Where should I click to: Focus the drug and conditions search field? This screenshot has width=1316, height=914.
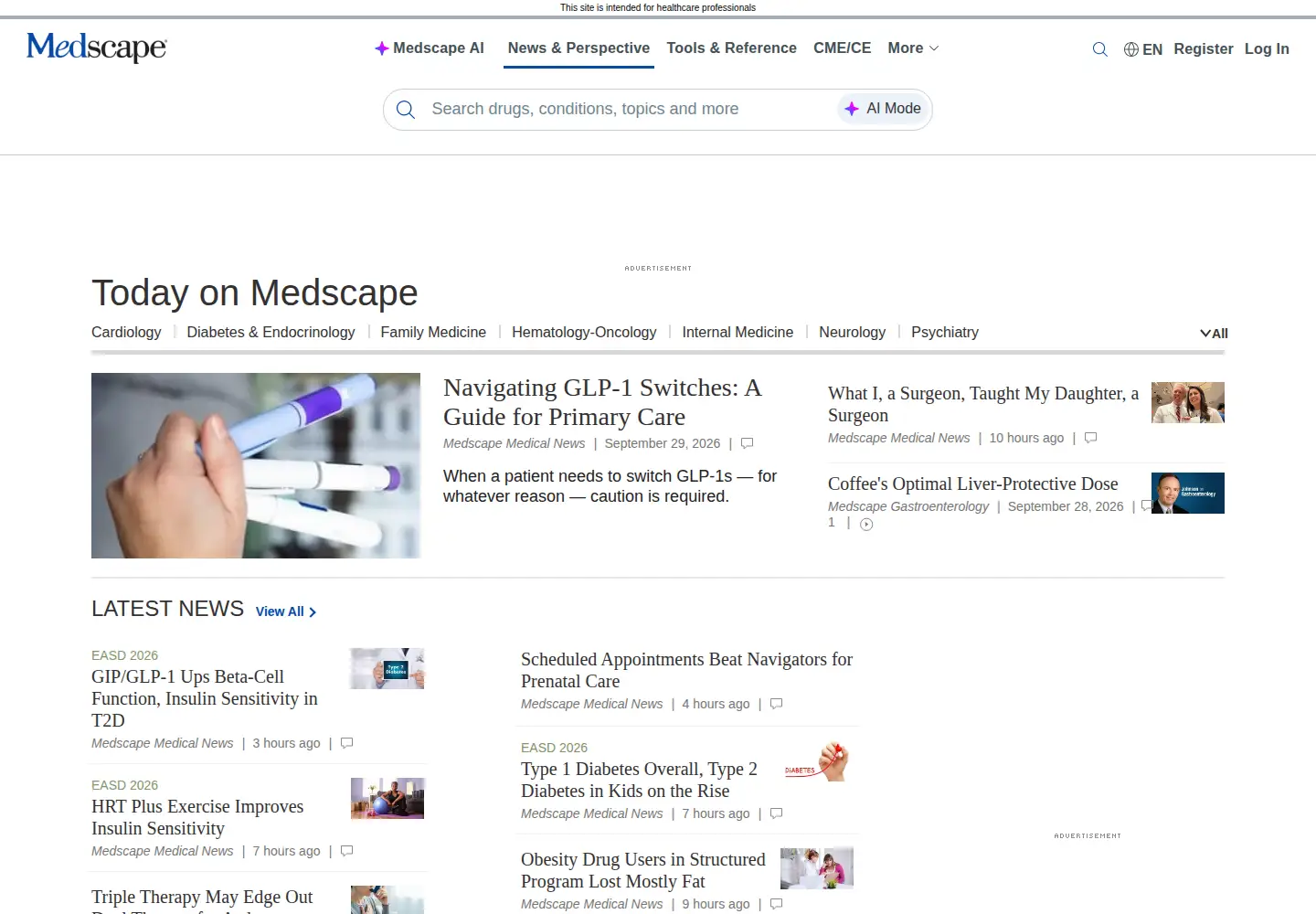(x=627, y=110)
